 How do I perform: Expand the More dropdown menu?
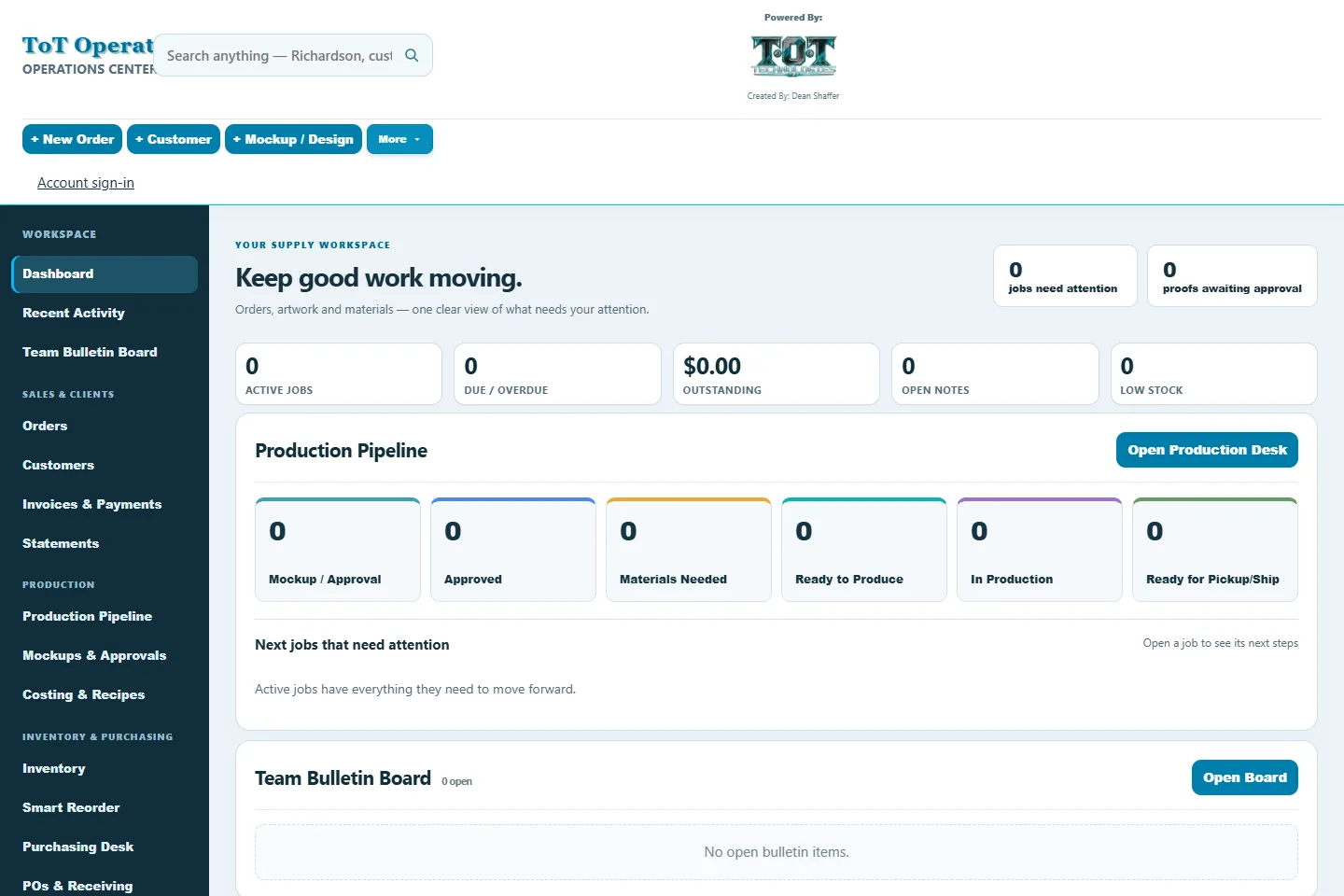[x=399, y=139]
